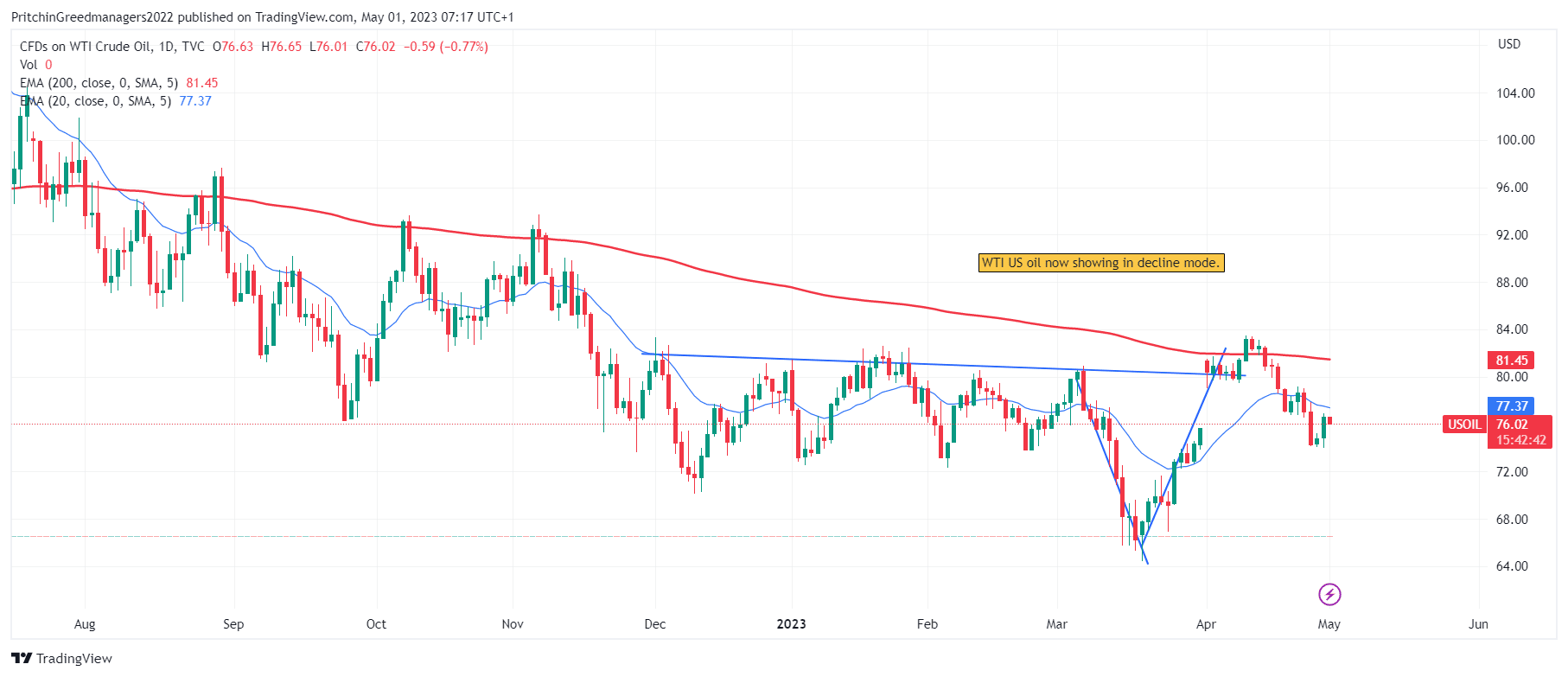The width and height of the screenshot is (1568, 677).
Task: Click the EMA 200 indicator legend
Action: pos(118,83)
